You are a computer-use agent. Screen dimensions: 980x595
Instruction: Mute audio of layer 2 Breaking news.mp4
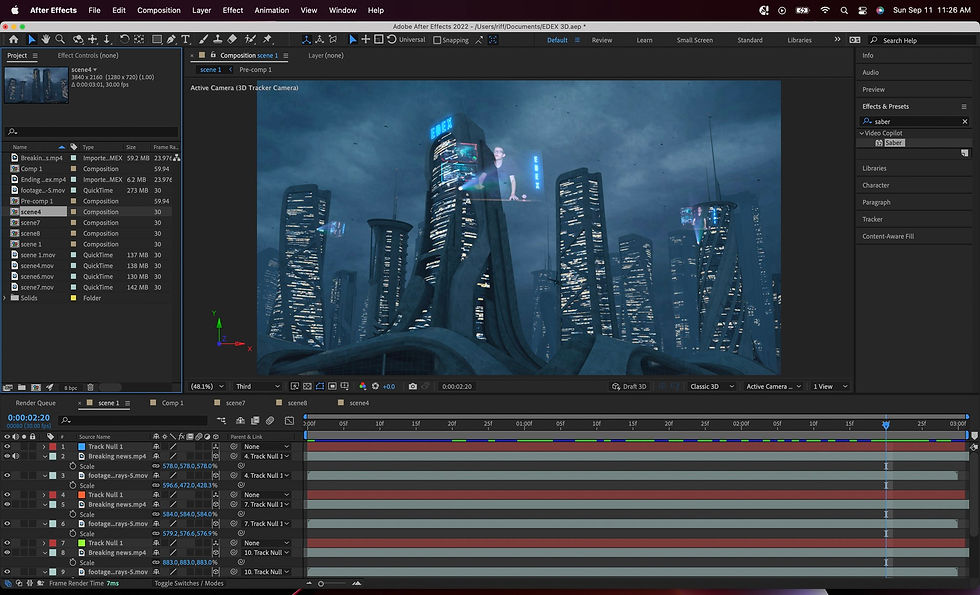[16, 456]
